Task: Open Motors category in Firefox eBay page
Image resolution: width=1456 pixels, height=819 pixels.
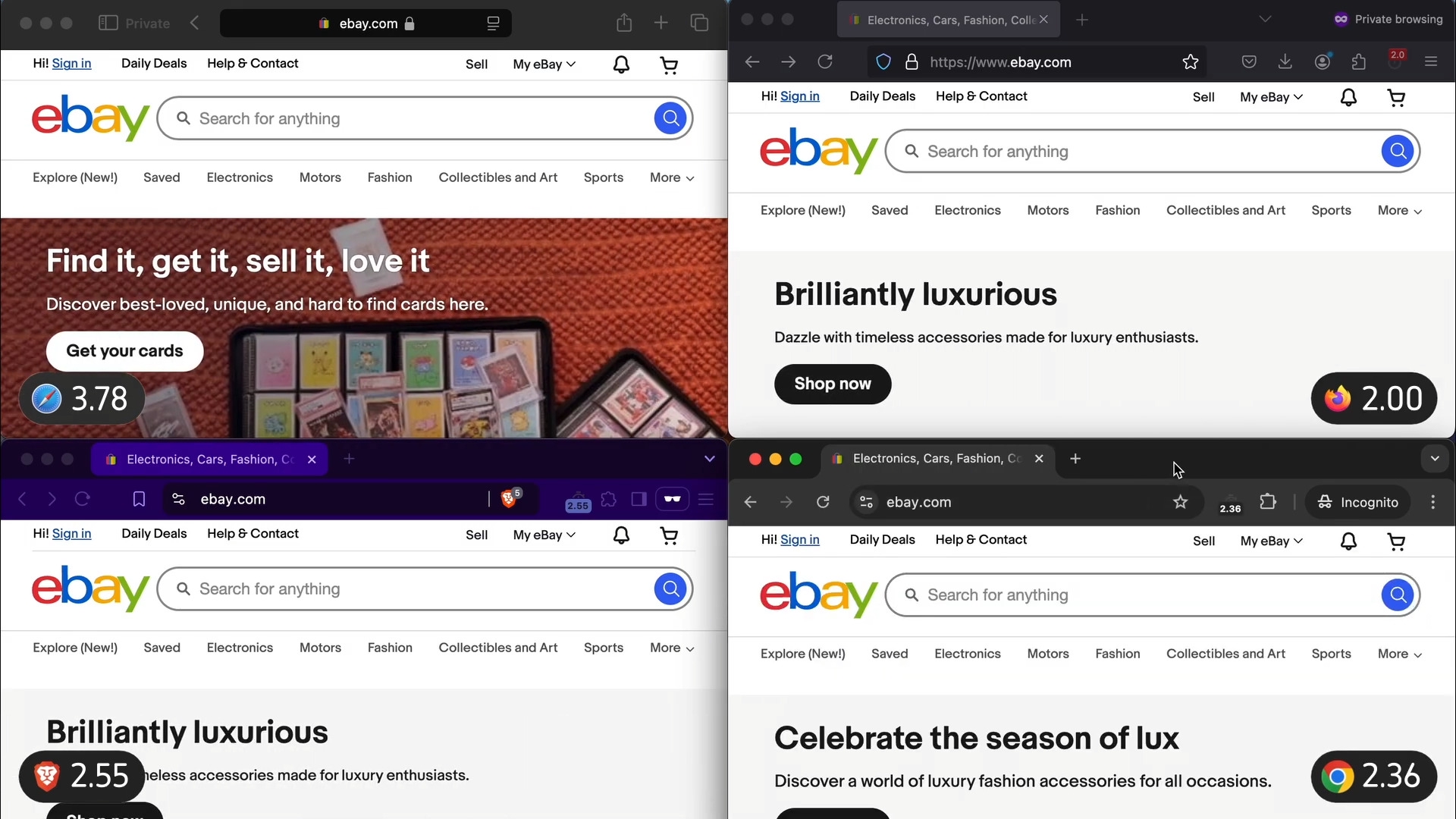Action: pos(1048,210)
